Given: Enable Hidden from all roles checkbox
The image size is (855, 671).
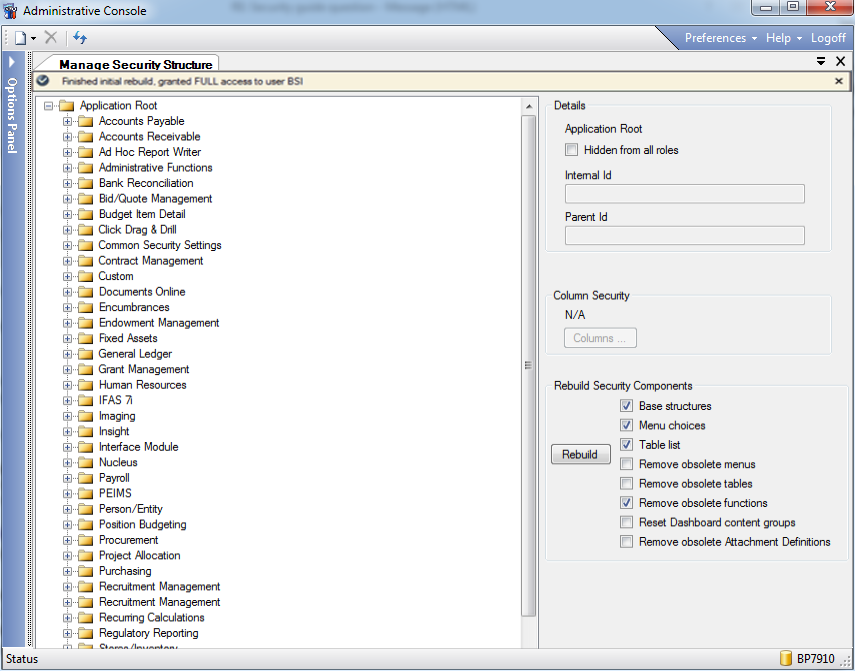Looking at the screenshot, I should (572, 150).
